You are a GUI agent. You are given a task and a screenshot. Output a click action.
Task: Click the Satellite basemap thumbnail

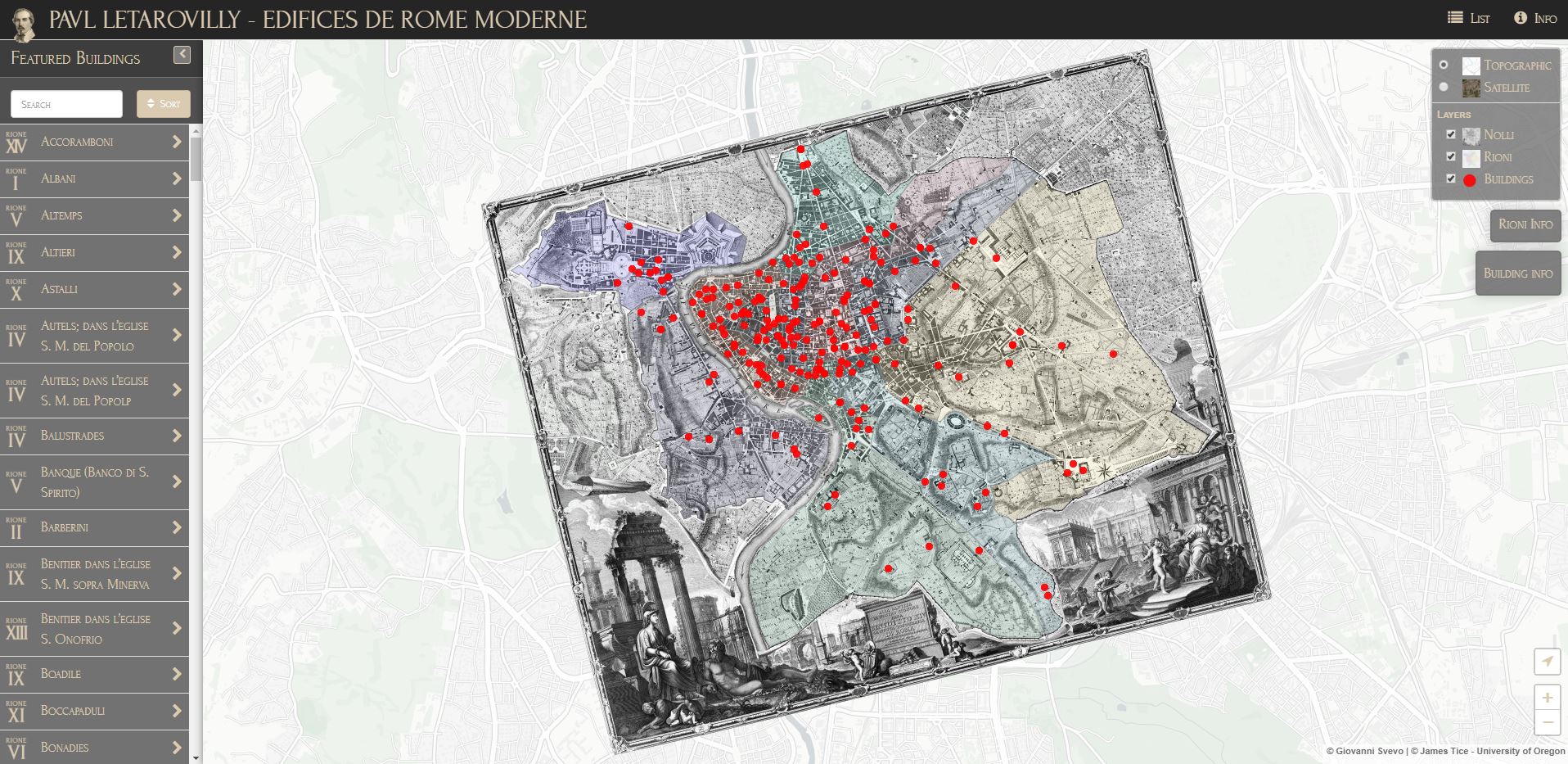pos(1471,88)
